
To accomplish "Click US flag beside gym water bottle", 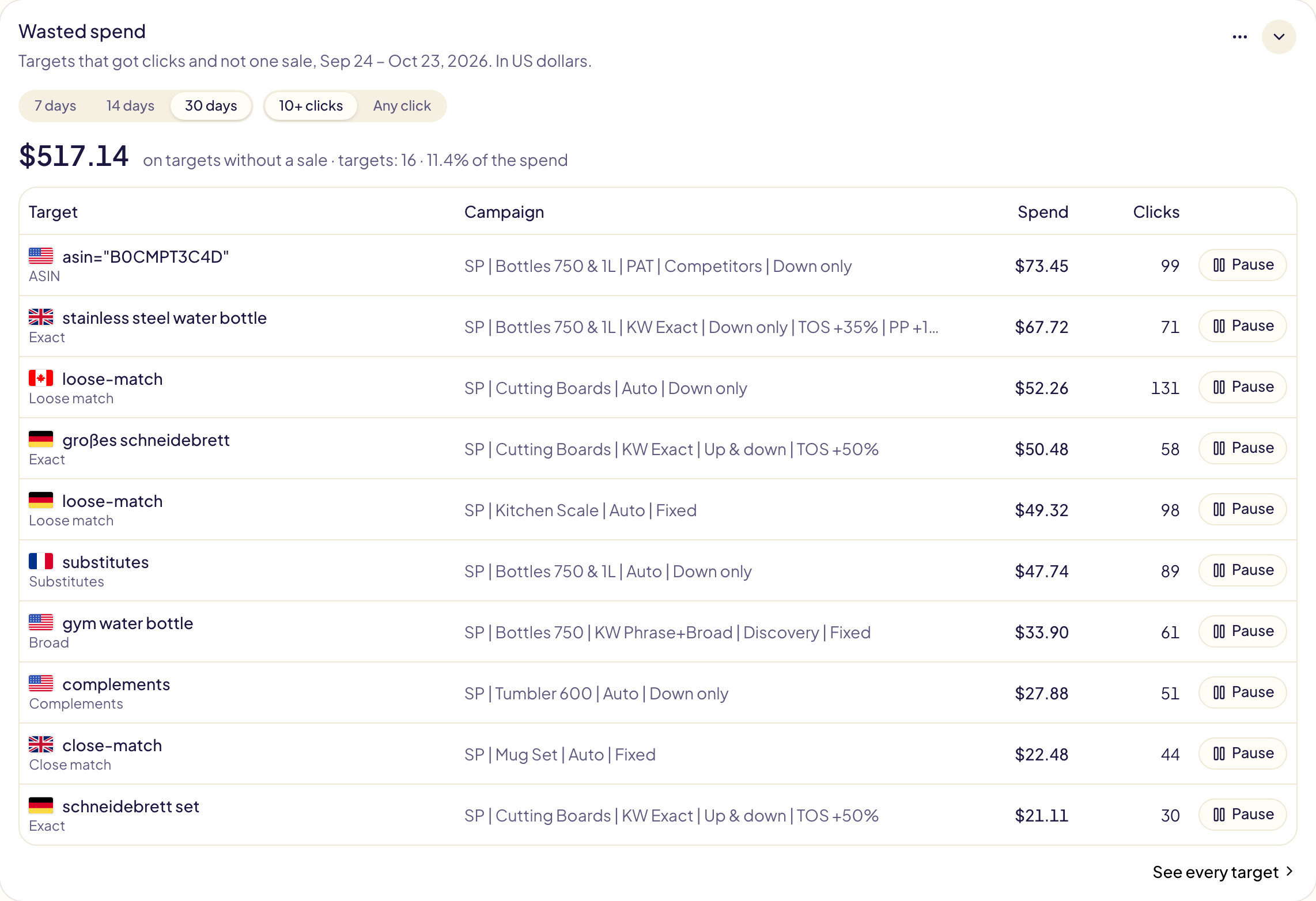I will coord(41,622).
